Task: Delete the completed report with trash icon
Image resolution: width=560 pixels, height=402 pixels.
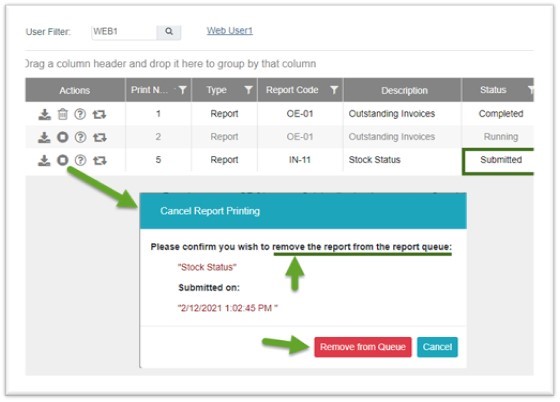Action: [63, 114]
